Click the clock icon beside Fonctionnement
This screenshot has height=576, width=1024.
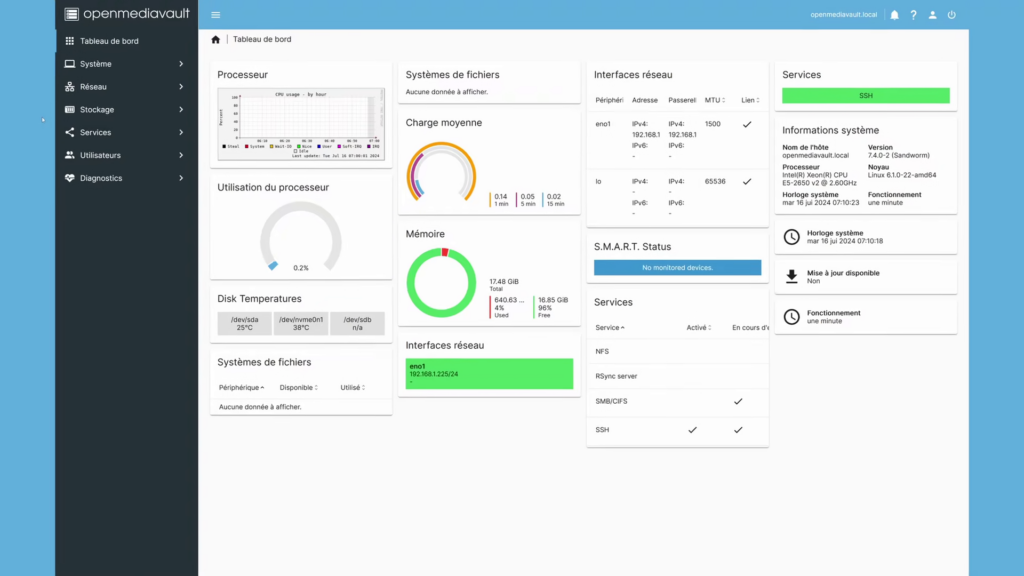(x=791, y=316)
